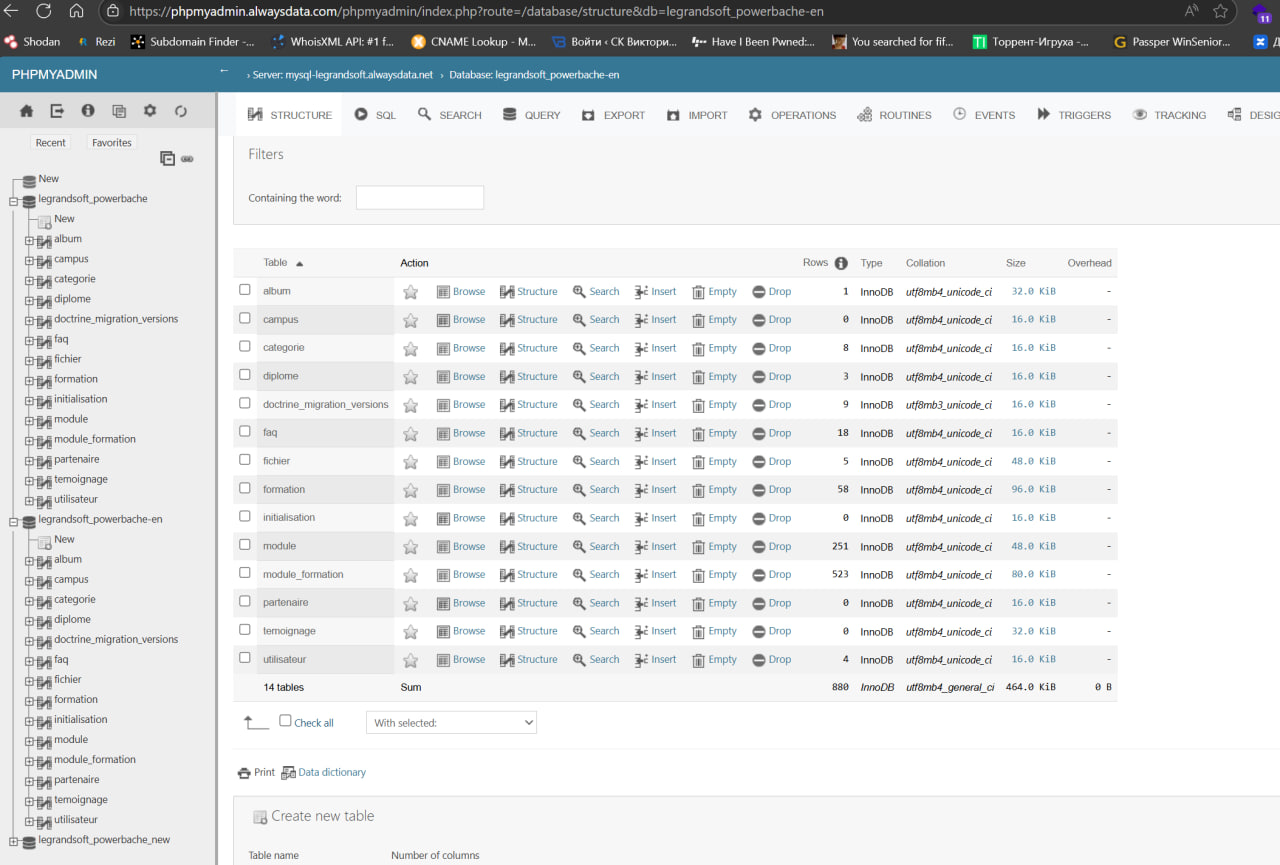Image resolution: width=1280 pixels, height=865 pixels.
Task: Open the Export tab
Action: tap(613, 115)
